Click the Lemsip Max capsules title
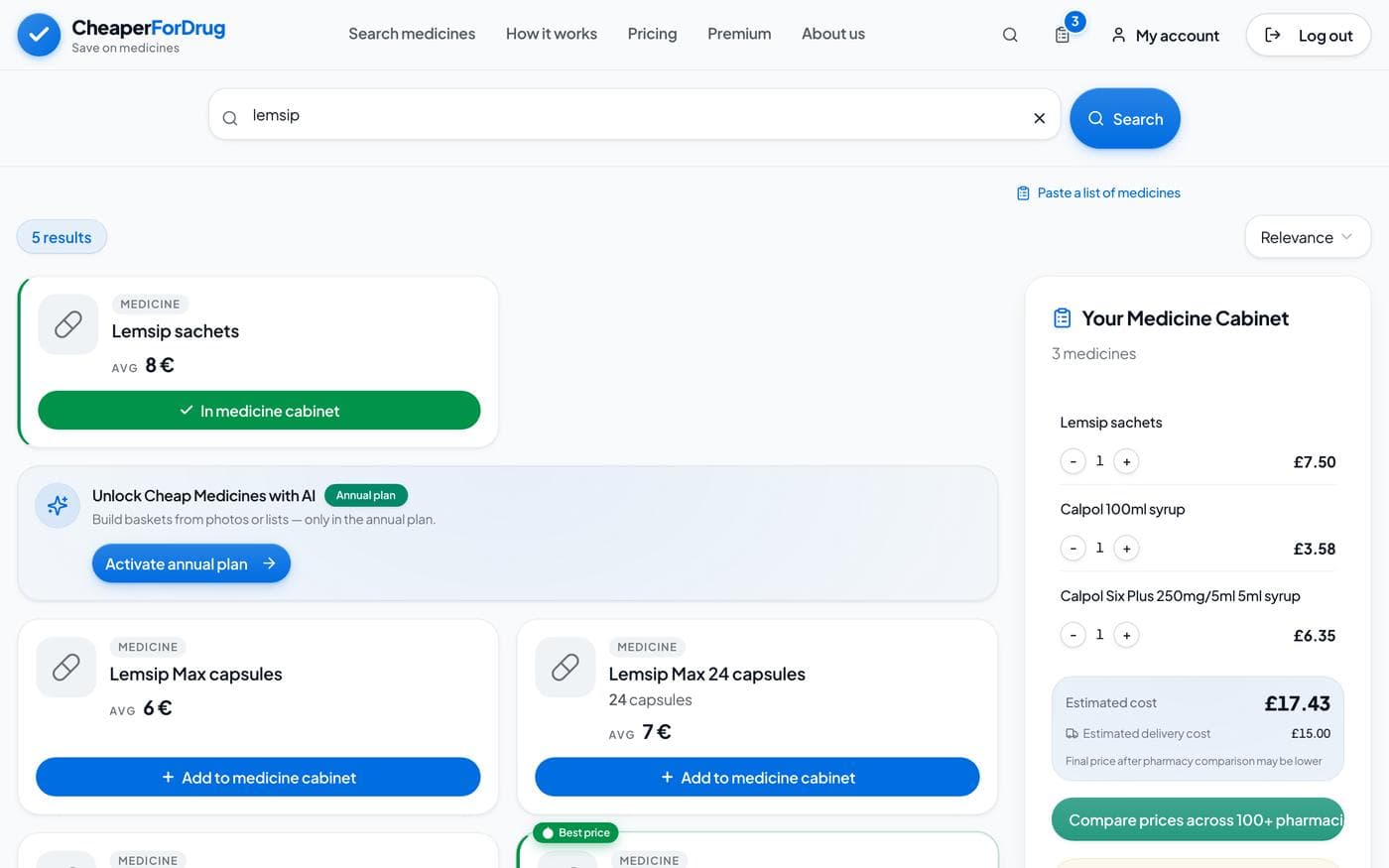The width and height of the screenshot is (1389, 868). click(x=195, y=674)
